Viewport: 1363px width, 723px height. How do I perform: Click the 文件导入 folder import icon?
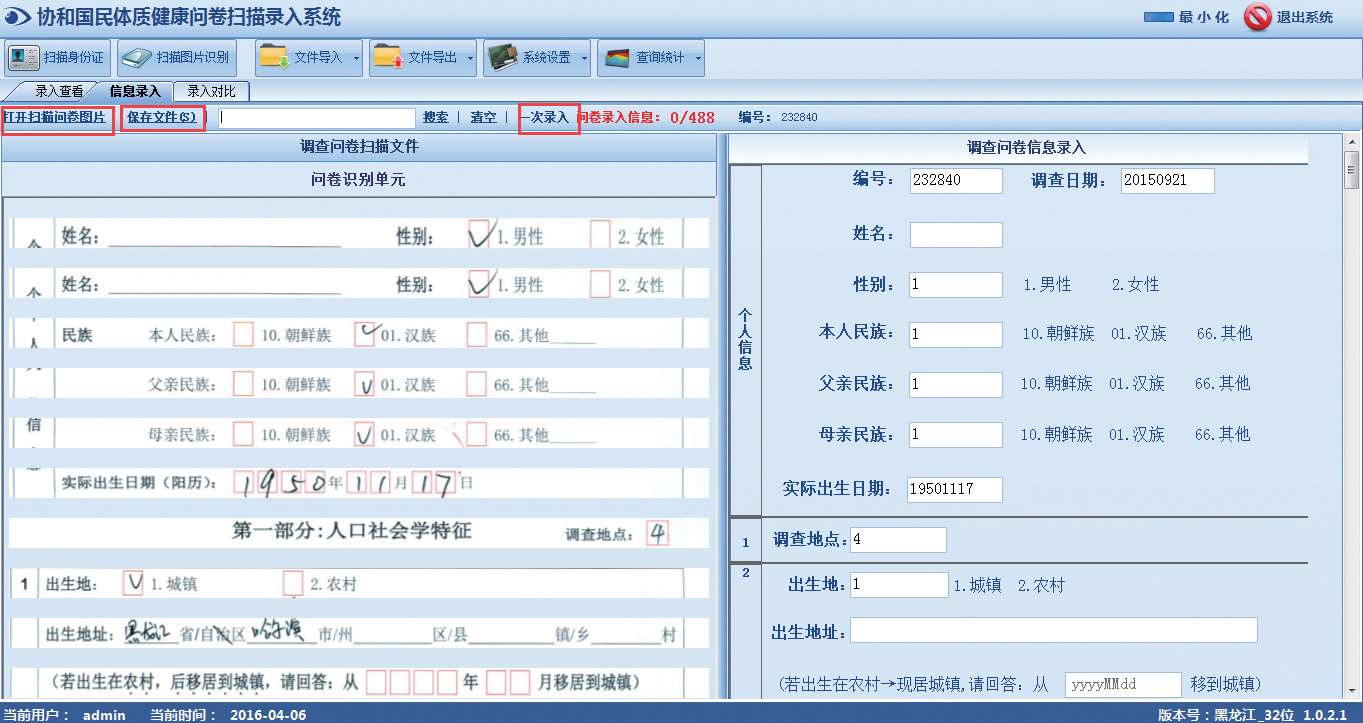click(x=274, y=58)
